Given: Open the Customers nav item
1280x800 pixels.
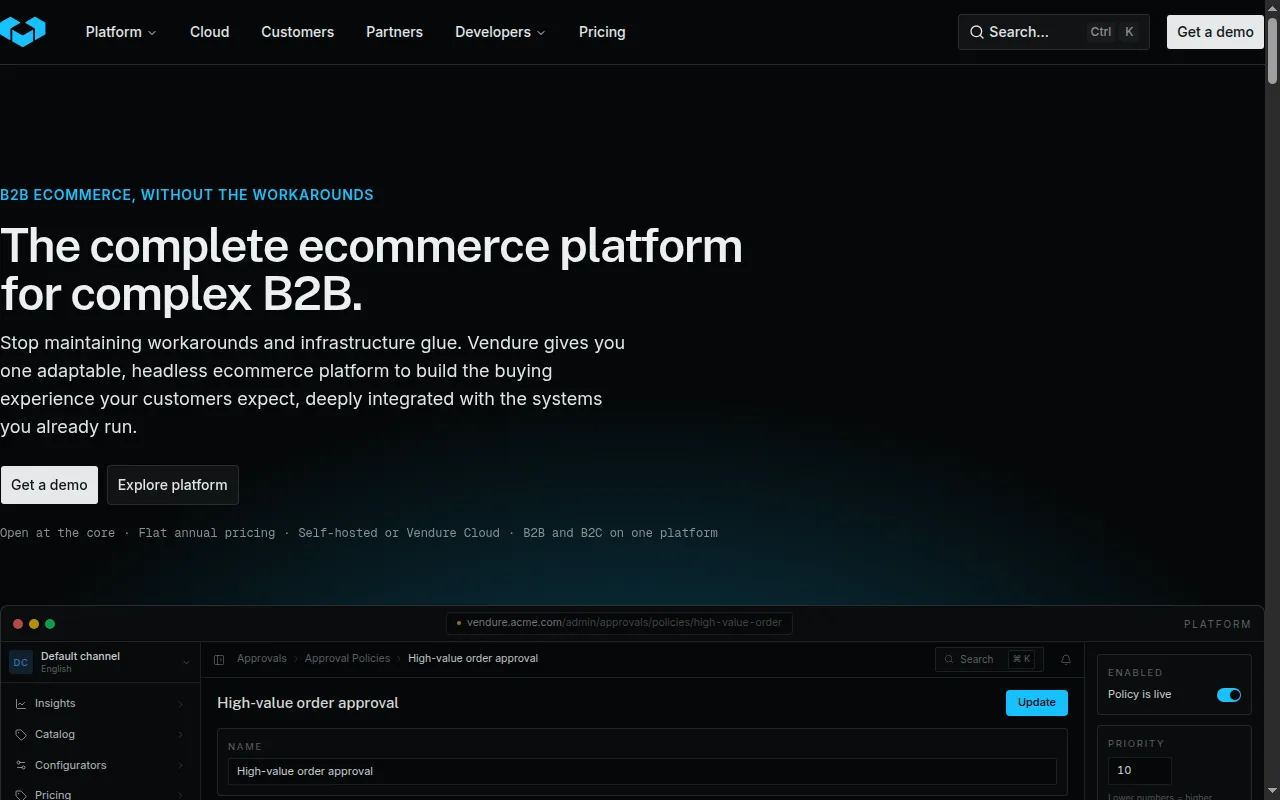Looking at the screenshot, I should point(298,32).
